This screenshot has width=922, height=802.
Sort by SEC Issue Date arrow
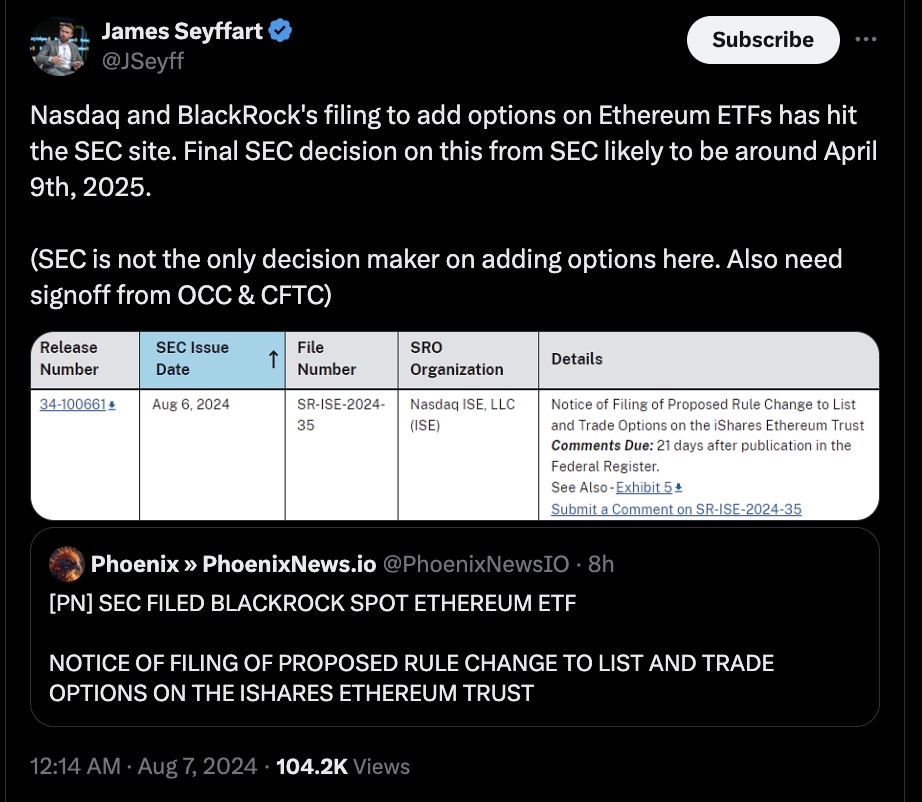click(272, 359)
